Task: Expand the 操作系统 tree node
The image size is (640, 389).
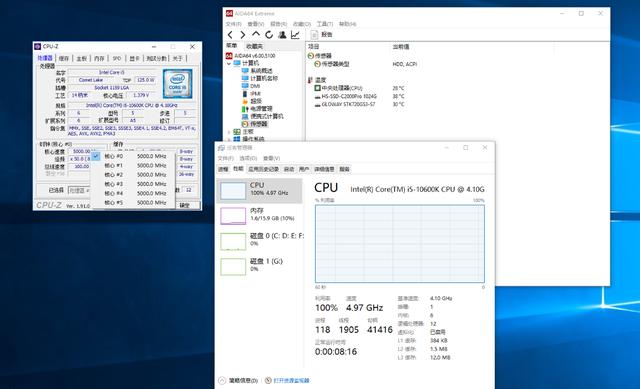Action: click(229, 139)
